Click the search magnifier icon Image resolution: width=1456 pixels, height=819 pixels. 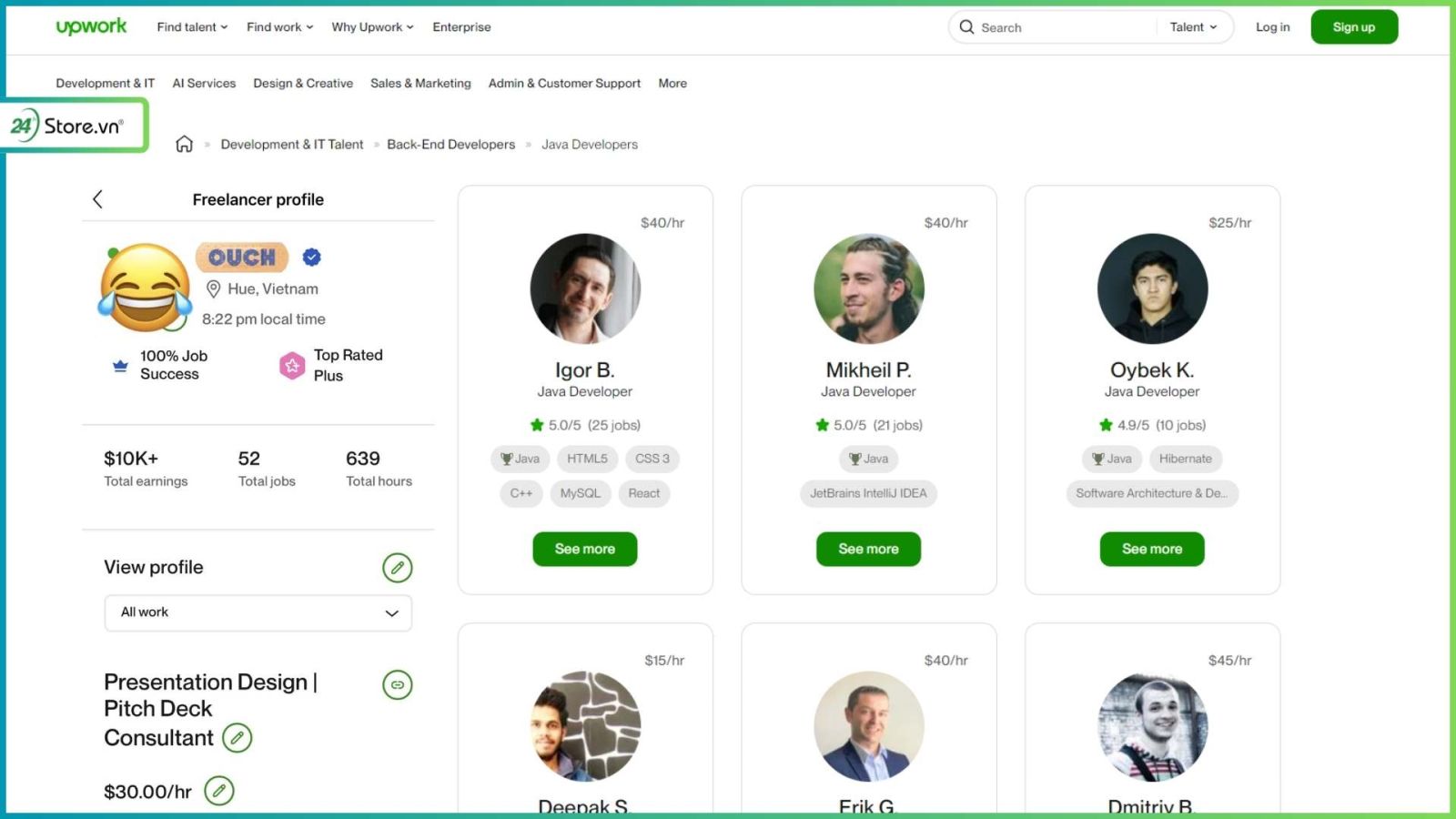pos(966,27)
